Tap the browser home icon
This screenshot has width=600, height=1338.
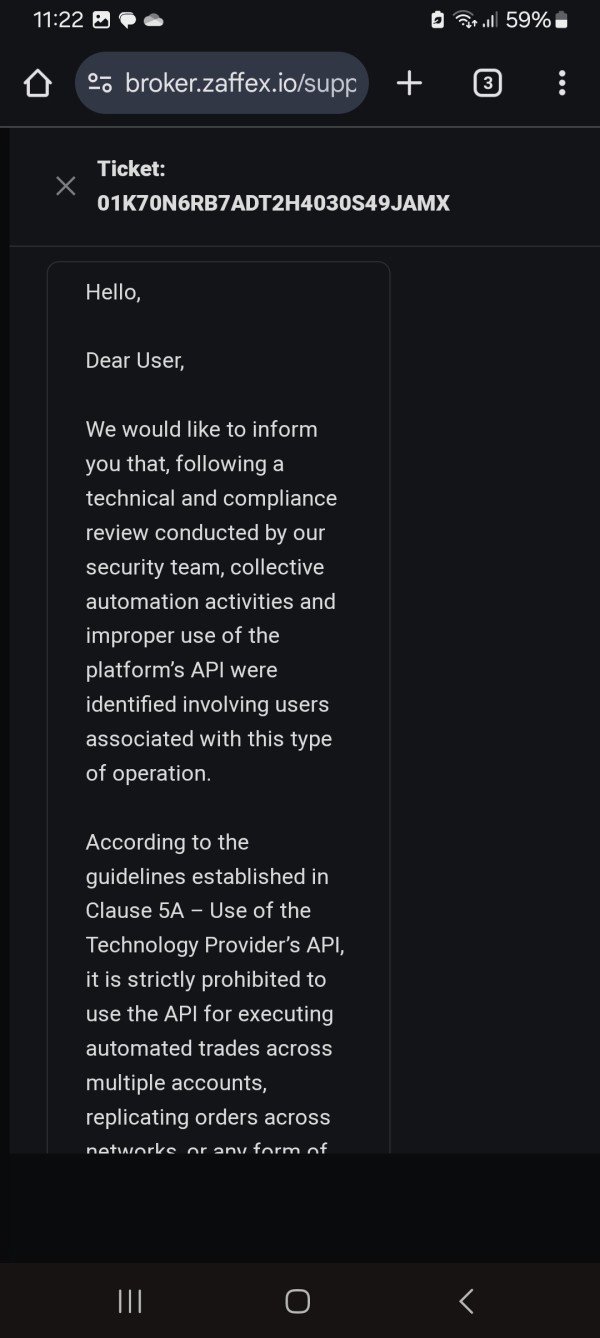point(37,84)
